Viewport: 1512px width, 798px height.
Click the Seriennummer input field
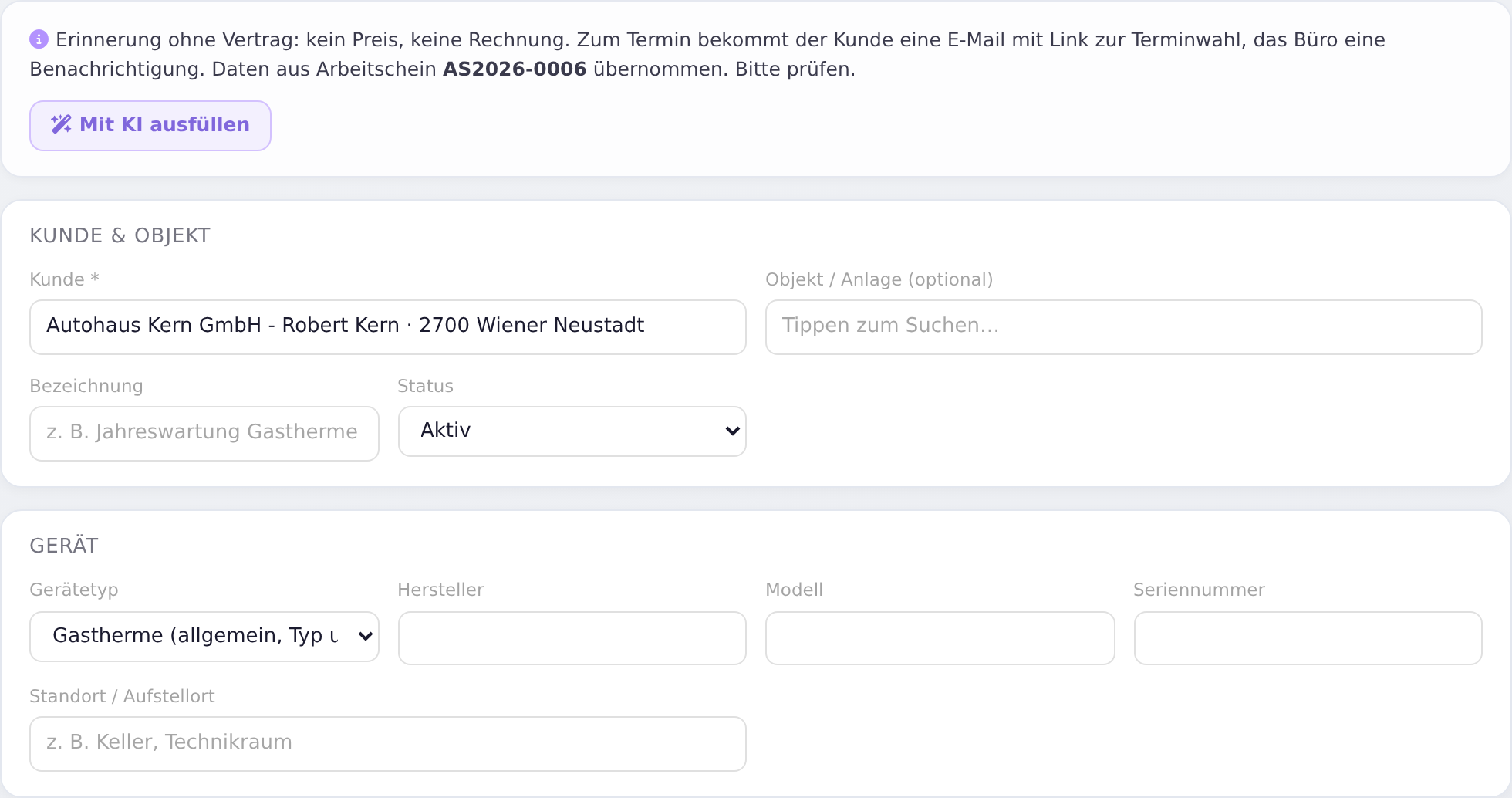[1308, 638]
